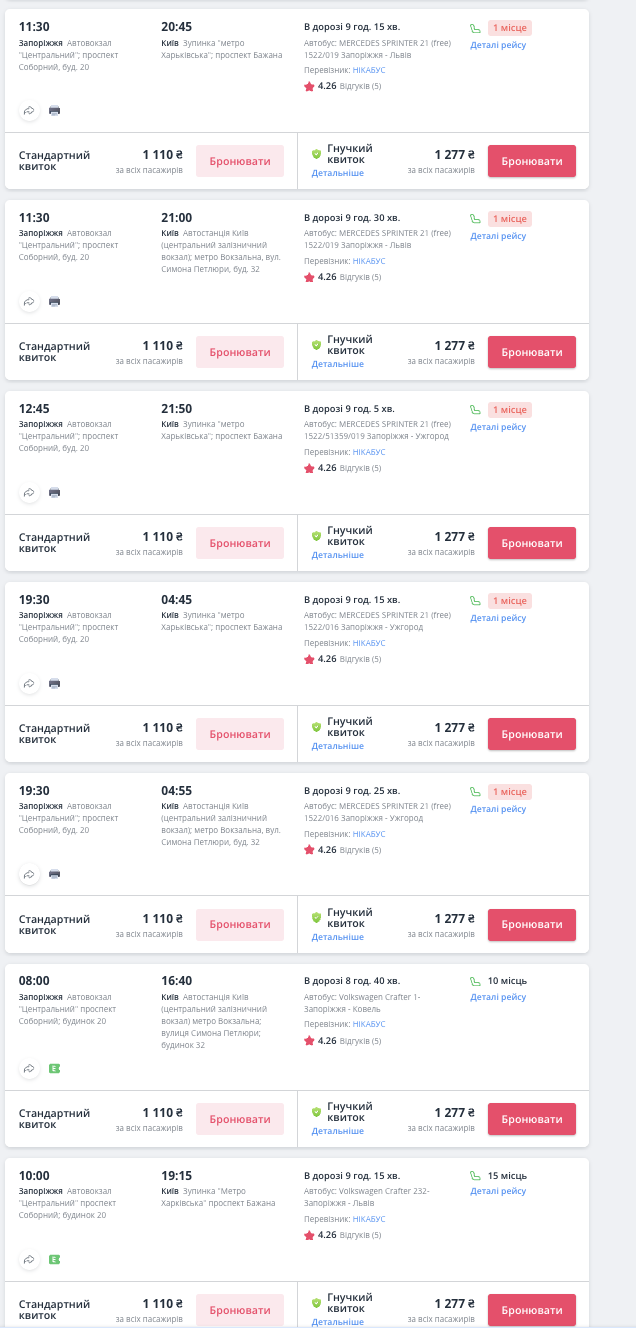Click "1 місце" badge on trip arriving 20:45
Screen dimensions: 636x1328
click(510, 28)
